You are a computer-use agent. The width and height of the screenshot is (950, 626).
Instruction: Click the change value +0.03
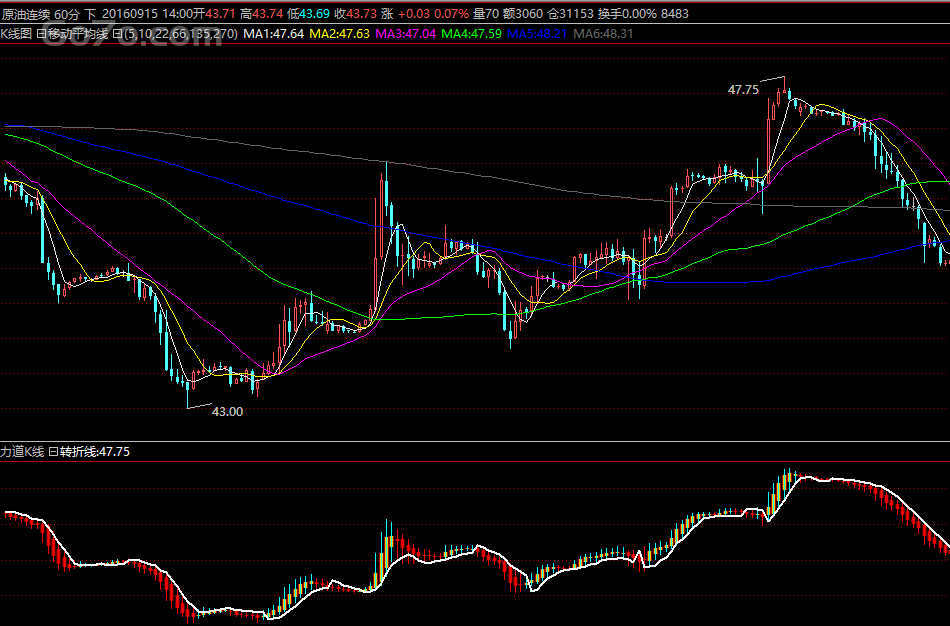(x=414, y=13)
